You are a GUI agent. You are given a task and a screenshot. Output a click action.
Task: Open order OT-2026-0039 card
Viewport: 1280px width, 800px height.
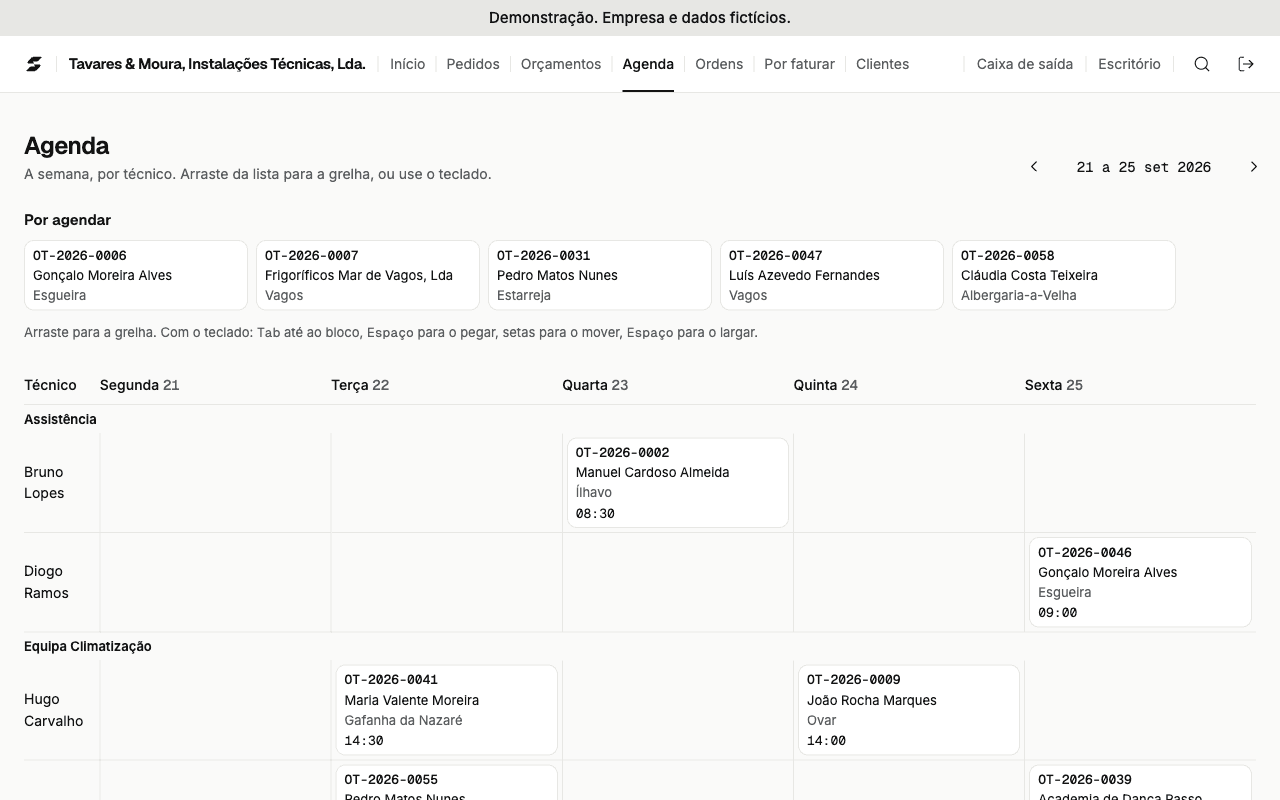coord(1140,783)
